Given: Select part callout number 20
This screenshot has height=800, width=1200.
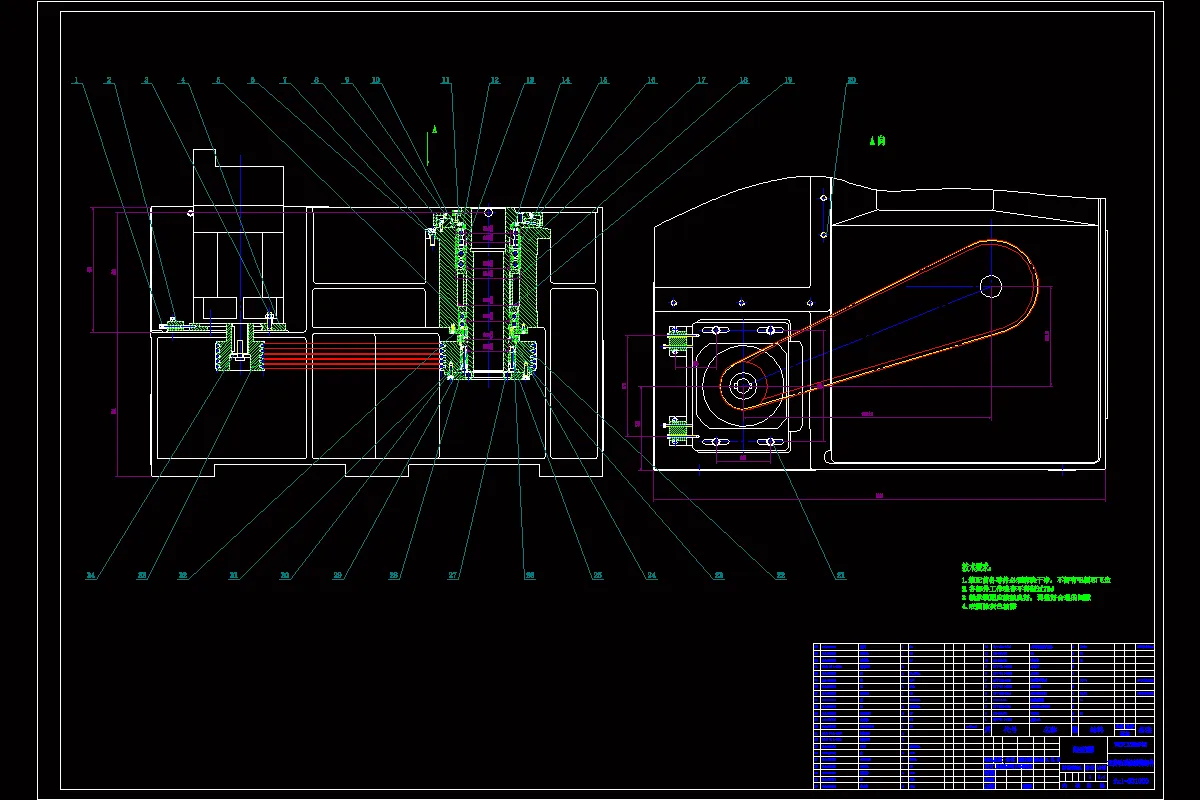Looking at the screenshot, I should click(851, 81).
